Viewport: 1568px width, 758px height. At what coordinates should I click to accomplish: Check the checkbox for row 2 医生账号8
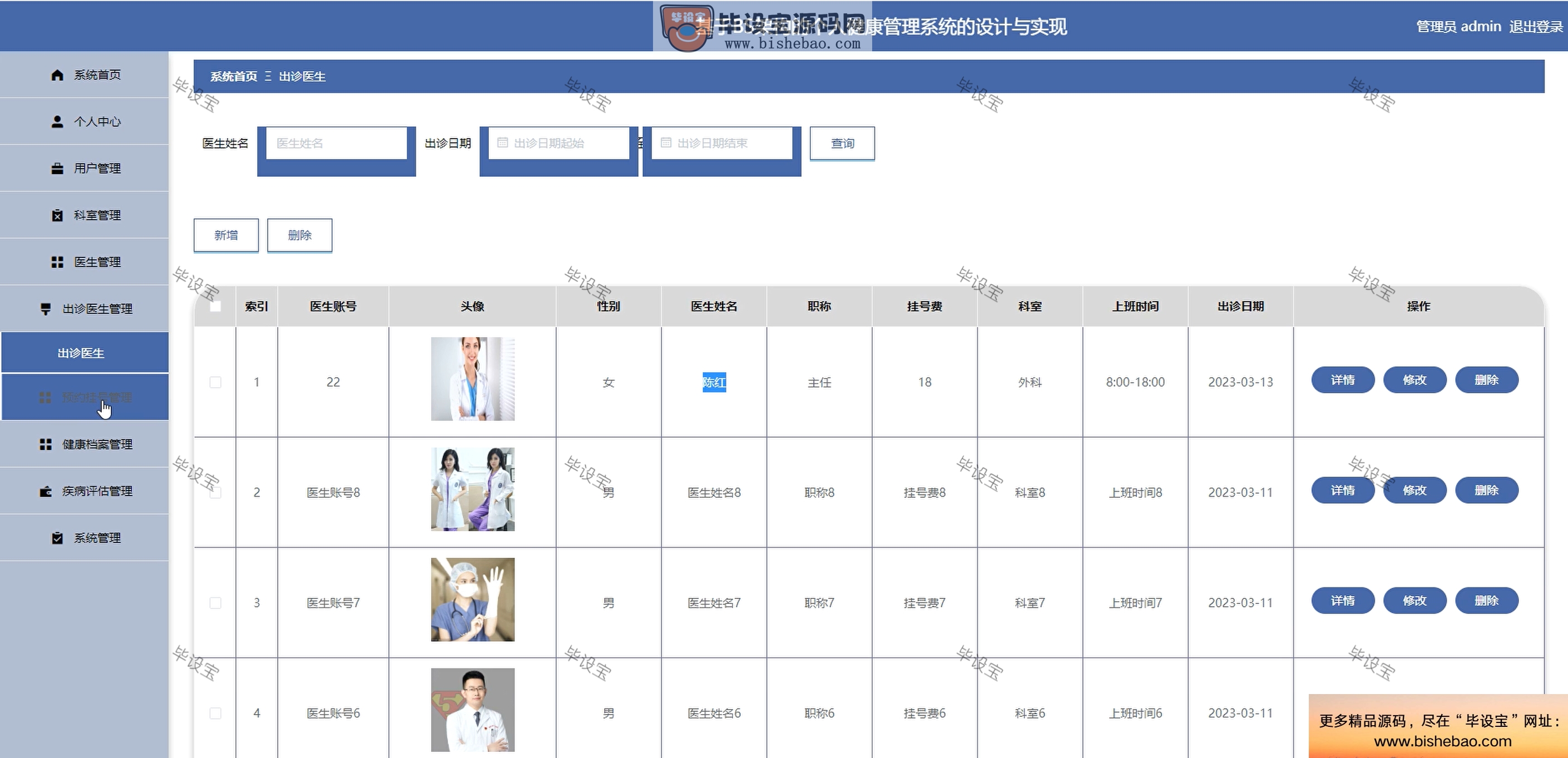coord(215,492)
